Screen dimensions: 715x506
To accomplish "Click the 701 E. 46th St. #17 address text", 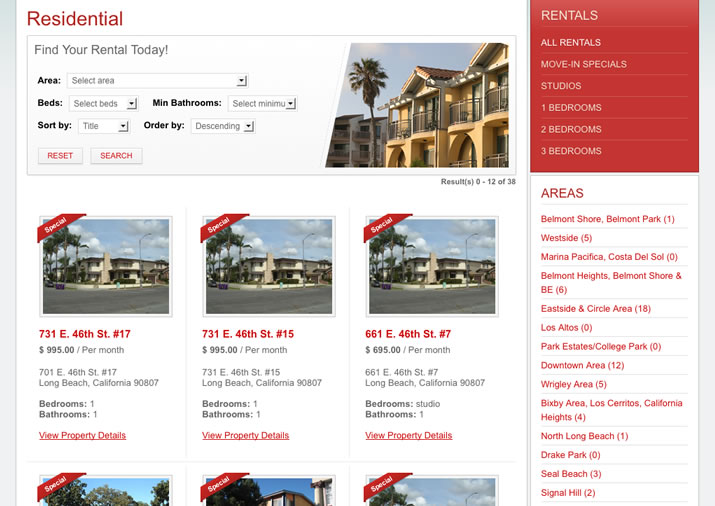I will coord(78,372).
